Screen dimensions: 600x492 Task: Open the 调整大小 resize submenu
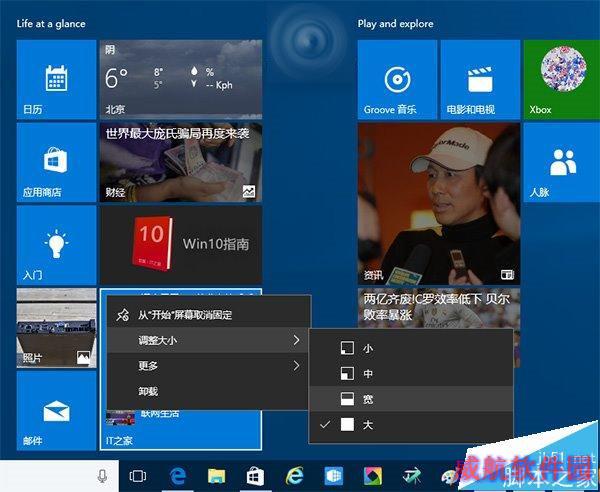(208, 340)
